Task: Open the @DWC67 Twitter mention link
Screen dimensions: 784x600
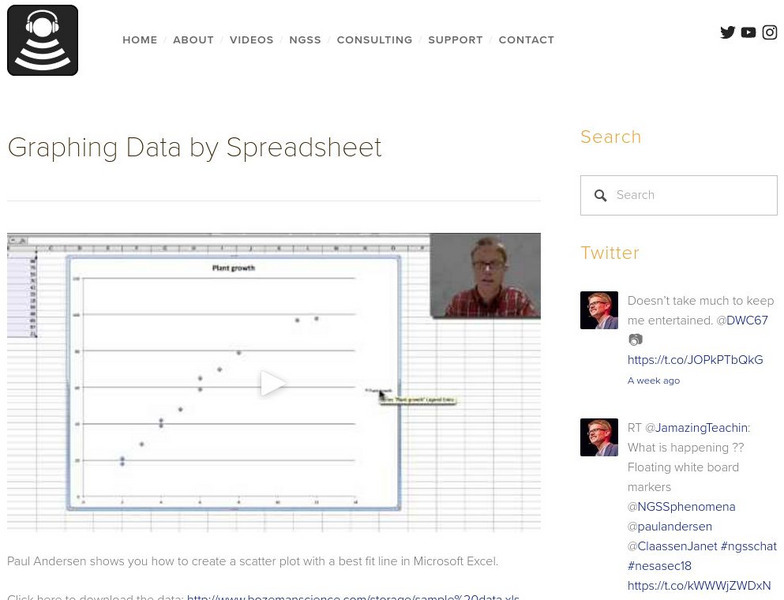Action: click(x=748, y=321)
